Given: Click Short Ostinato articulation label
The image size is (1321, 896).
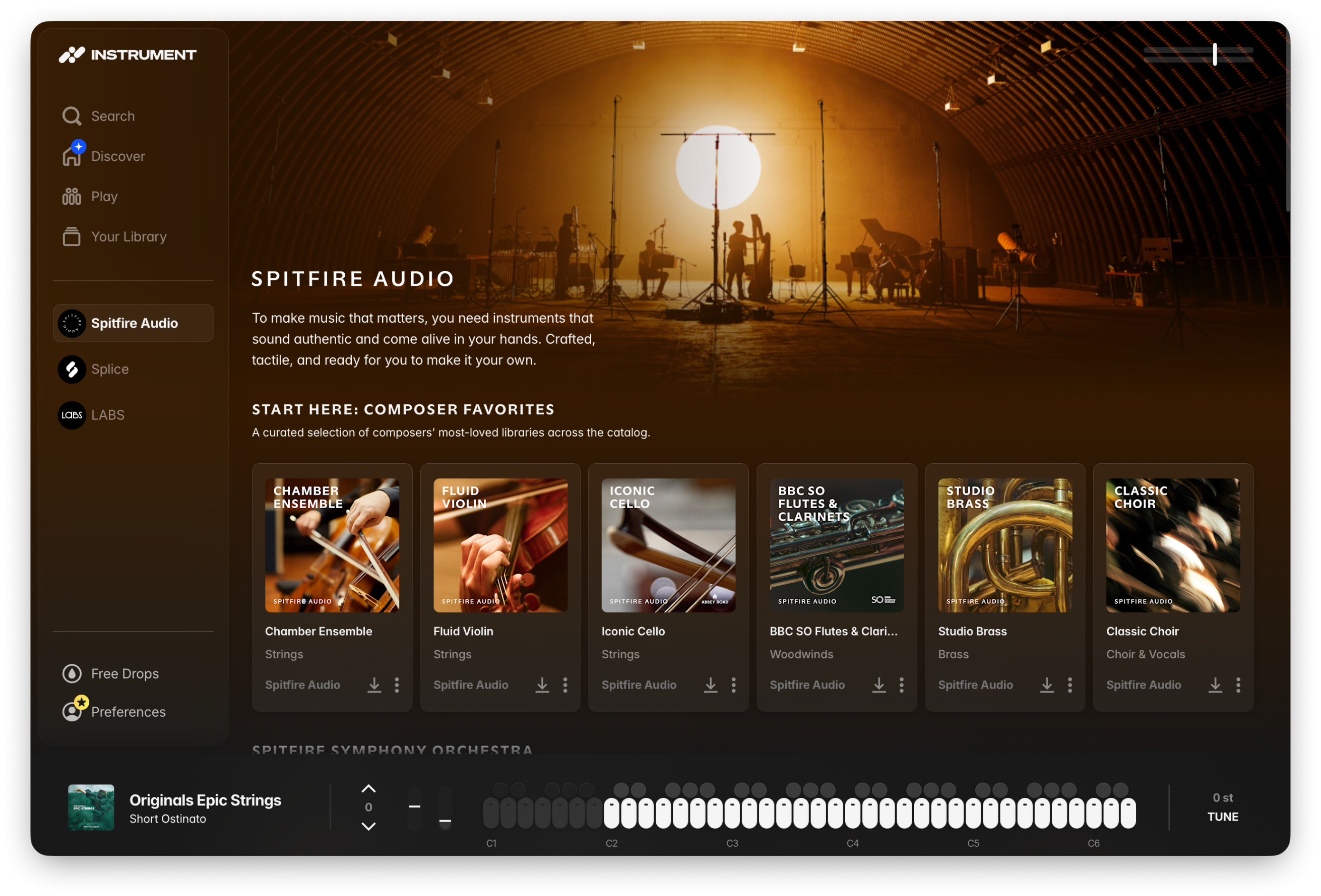Looking at the screenshot, I should (168, 819).
